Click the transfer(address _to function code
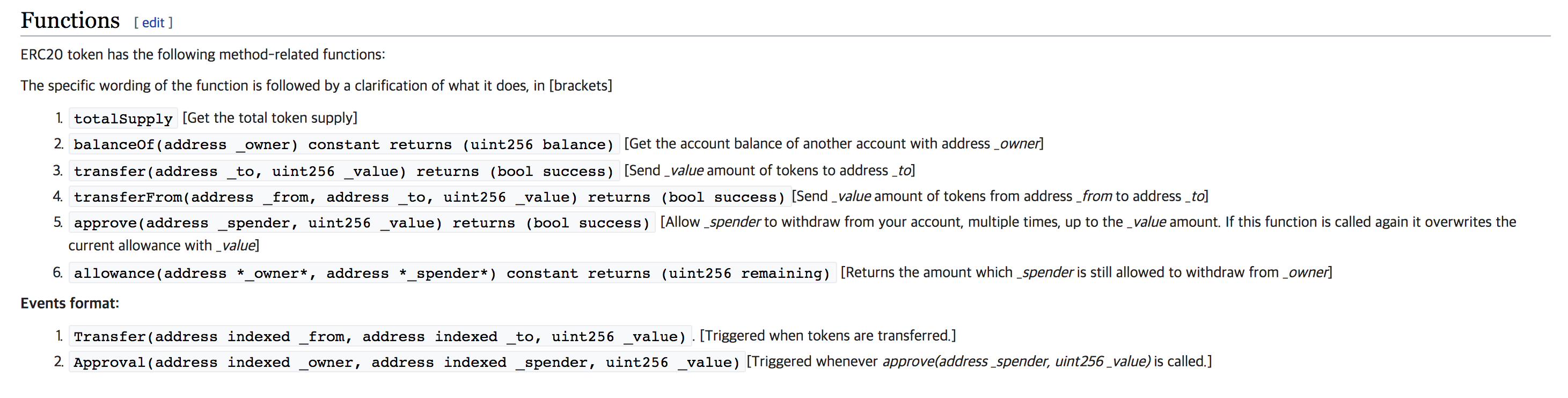 point(344,171)
